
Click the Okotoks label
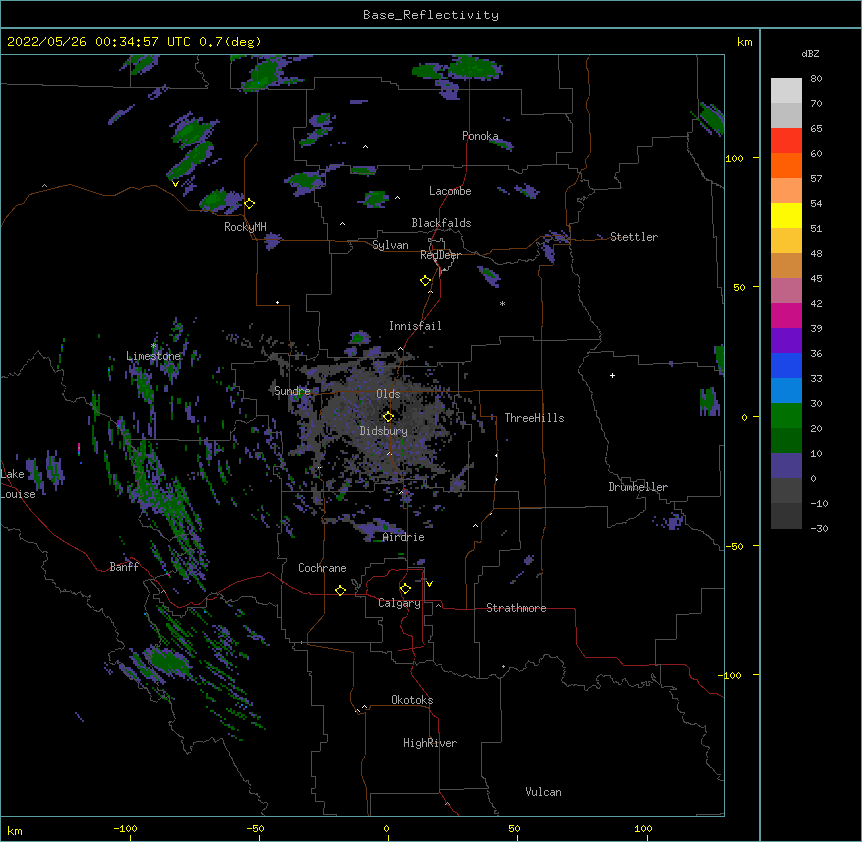[x=412, y=700]
